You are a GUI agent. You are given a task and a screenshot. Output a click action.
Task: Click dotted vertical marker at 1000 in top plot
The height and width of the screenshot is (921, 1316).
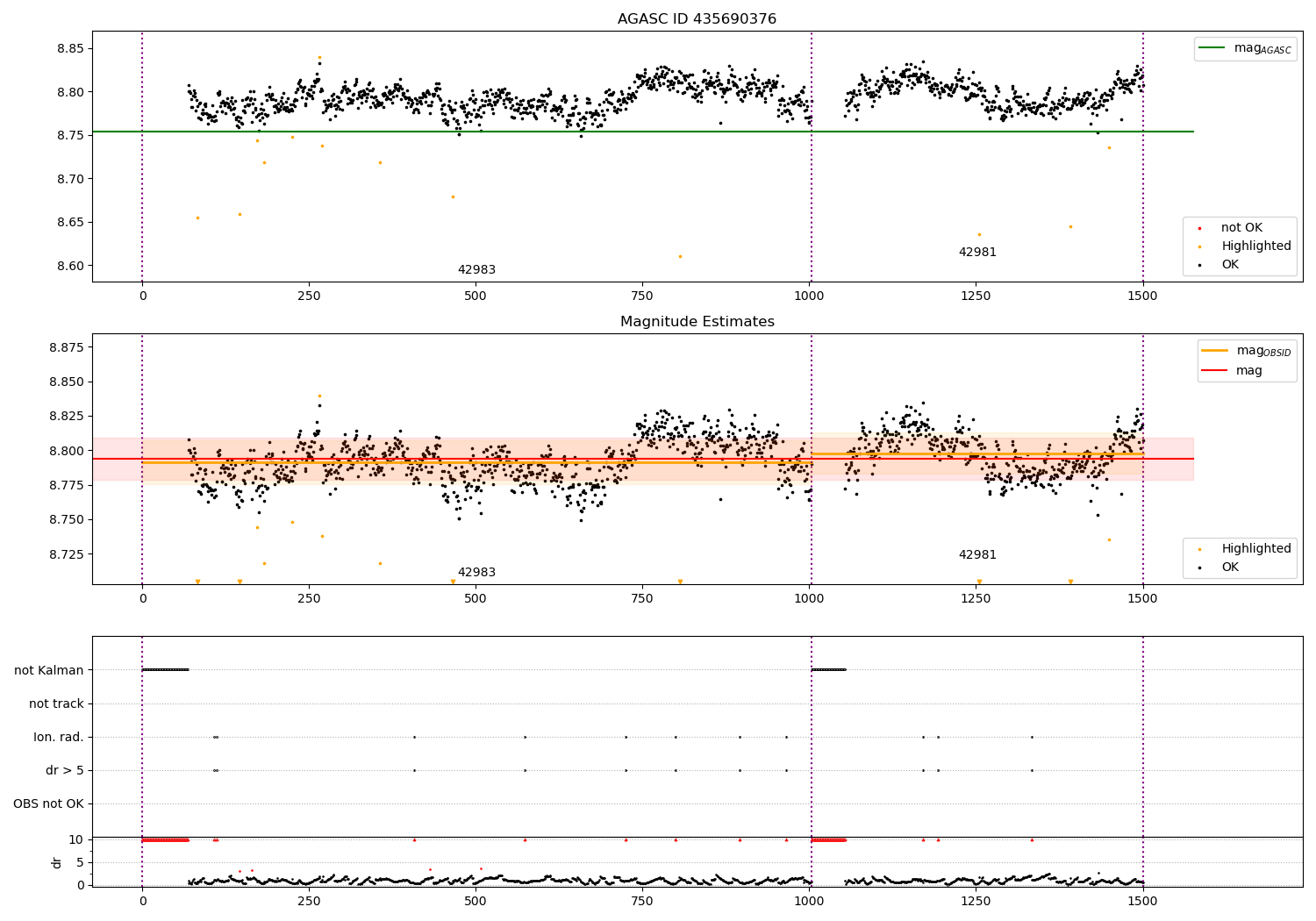point(812,156)
